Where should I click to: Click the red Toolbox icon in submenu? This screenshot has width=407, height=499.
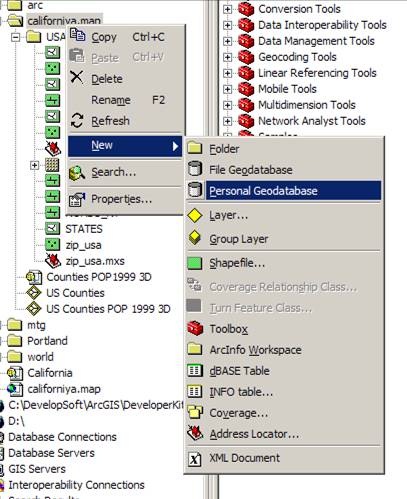click(x=195, y=328)
